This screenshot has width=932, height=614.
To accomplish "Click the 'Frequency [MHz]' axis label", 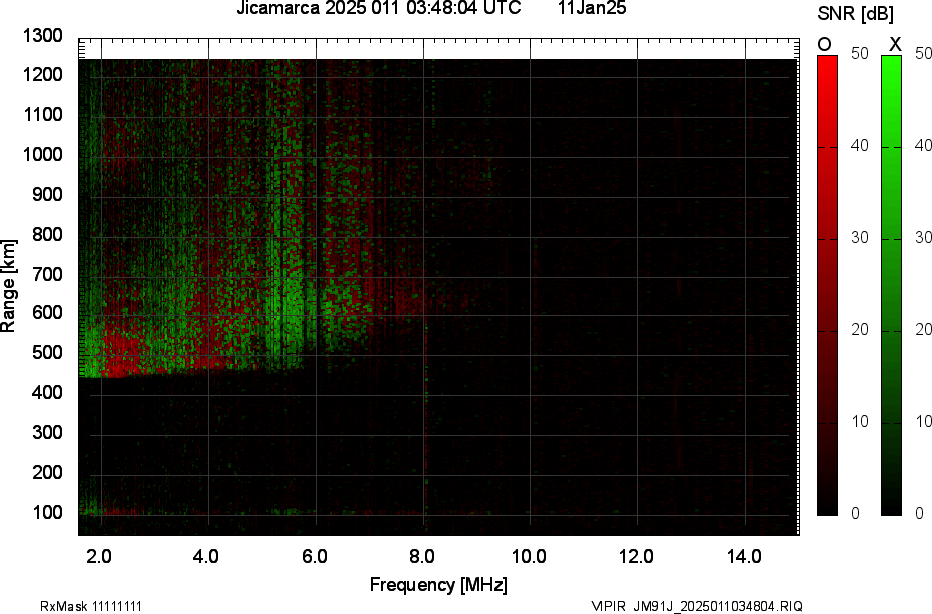I will (x=439, y=585).
